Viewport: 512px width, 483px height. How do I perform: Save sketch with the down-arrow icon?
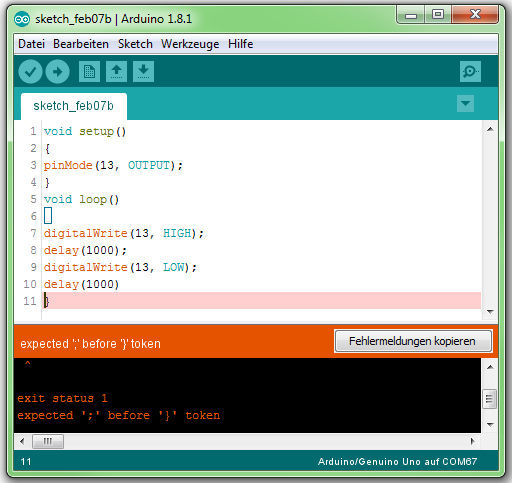143,71
